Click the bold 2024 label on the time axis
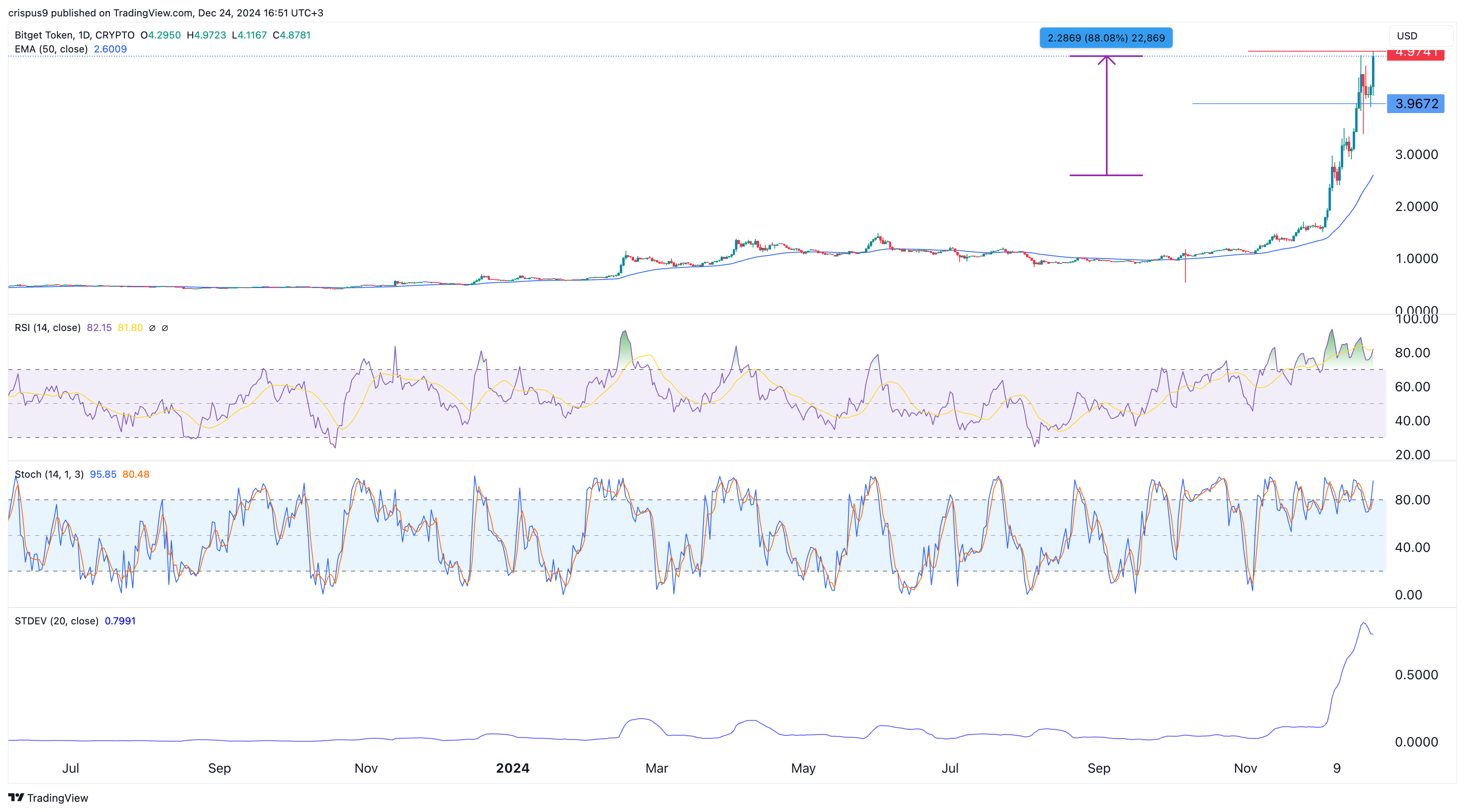 point(512,768)
